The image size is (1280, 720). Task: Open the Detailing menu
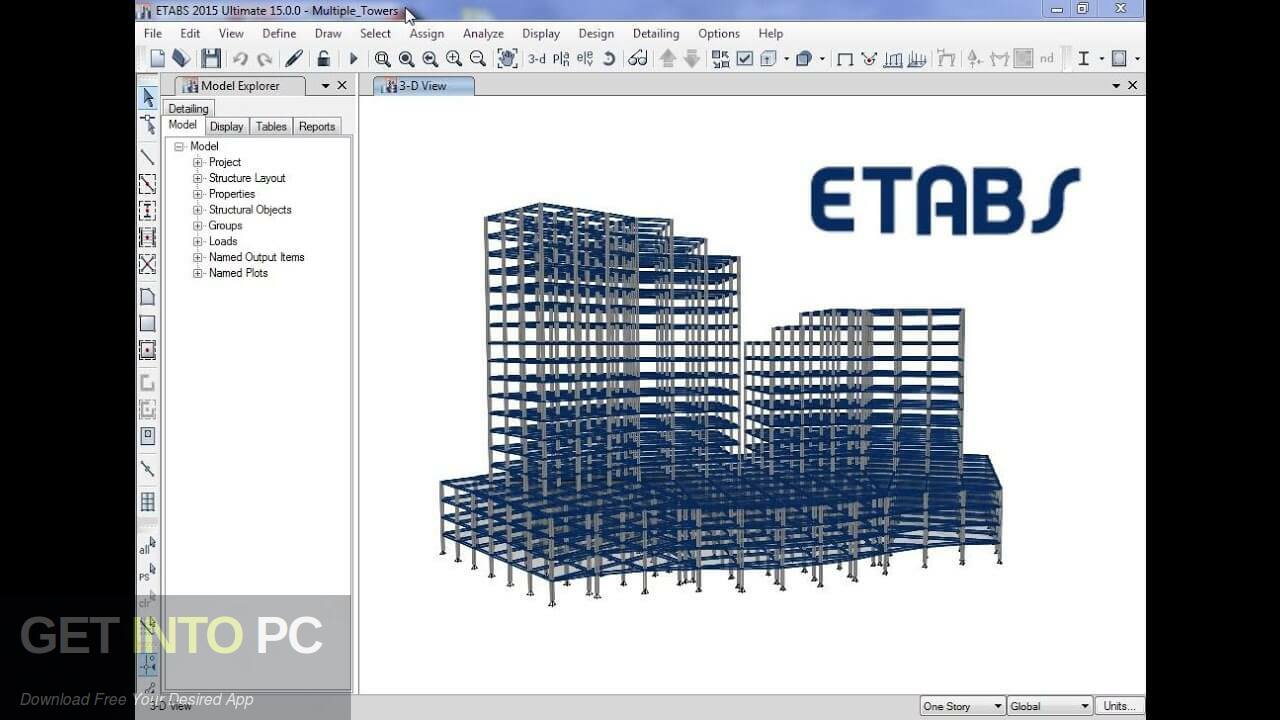click(x=656, y=33)
